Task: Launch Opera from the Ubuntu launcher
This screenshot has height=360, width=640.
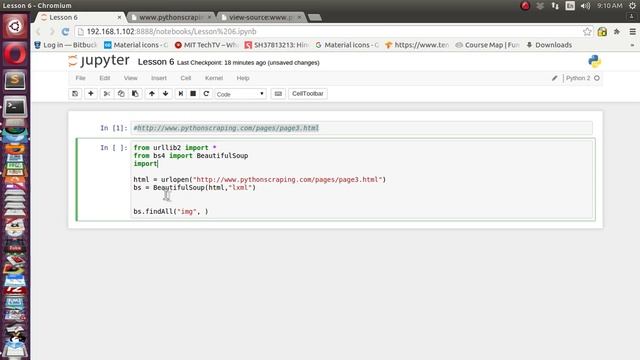Action: pyautogui.click(x=15, y=53)
